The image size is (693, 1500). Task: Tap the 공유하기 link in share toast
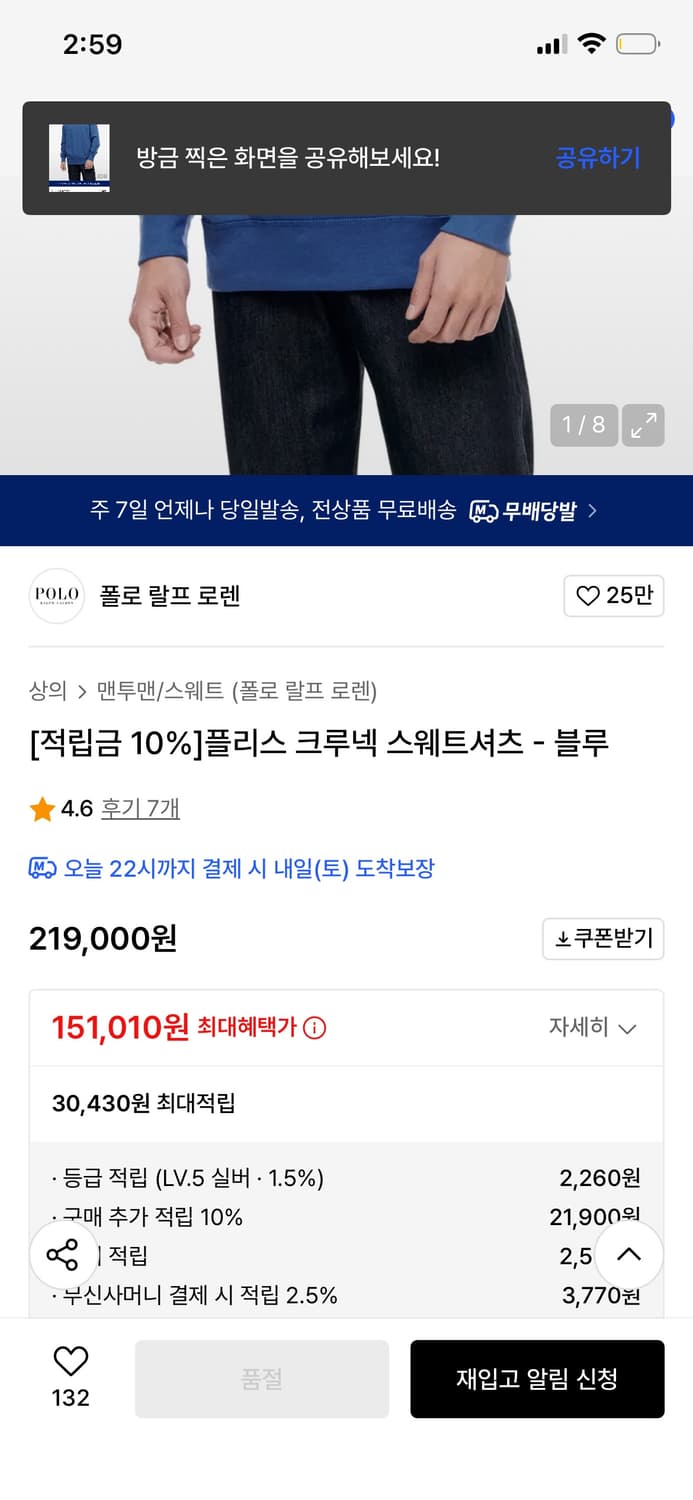pos(597,159)
